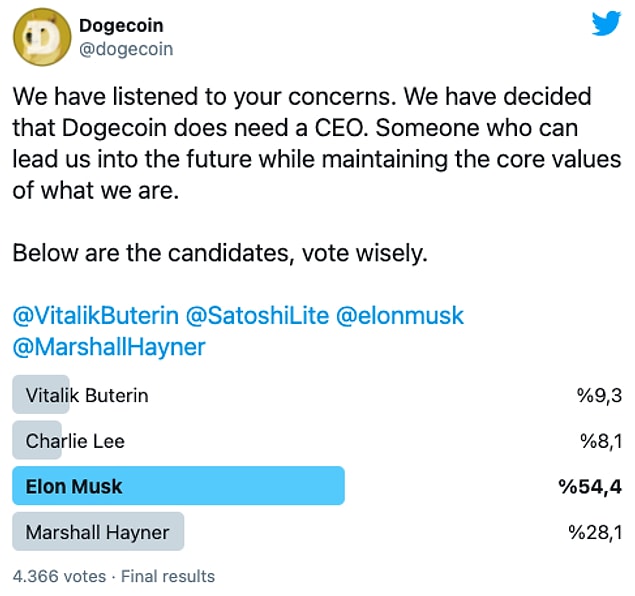The width and height of the screenshot is (635, 596).
Task: Open the @VitalikButerin mention
Action: click(x=96, y=315)
